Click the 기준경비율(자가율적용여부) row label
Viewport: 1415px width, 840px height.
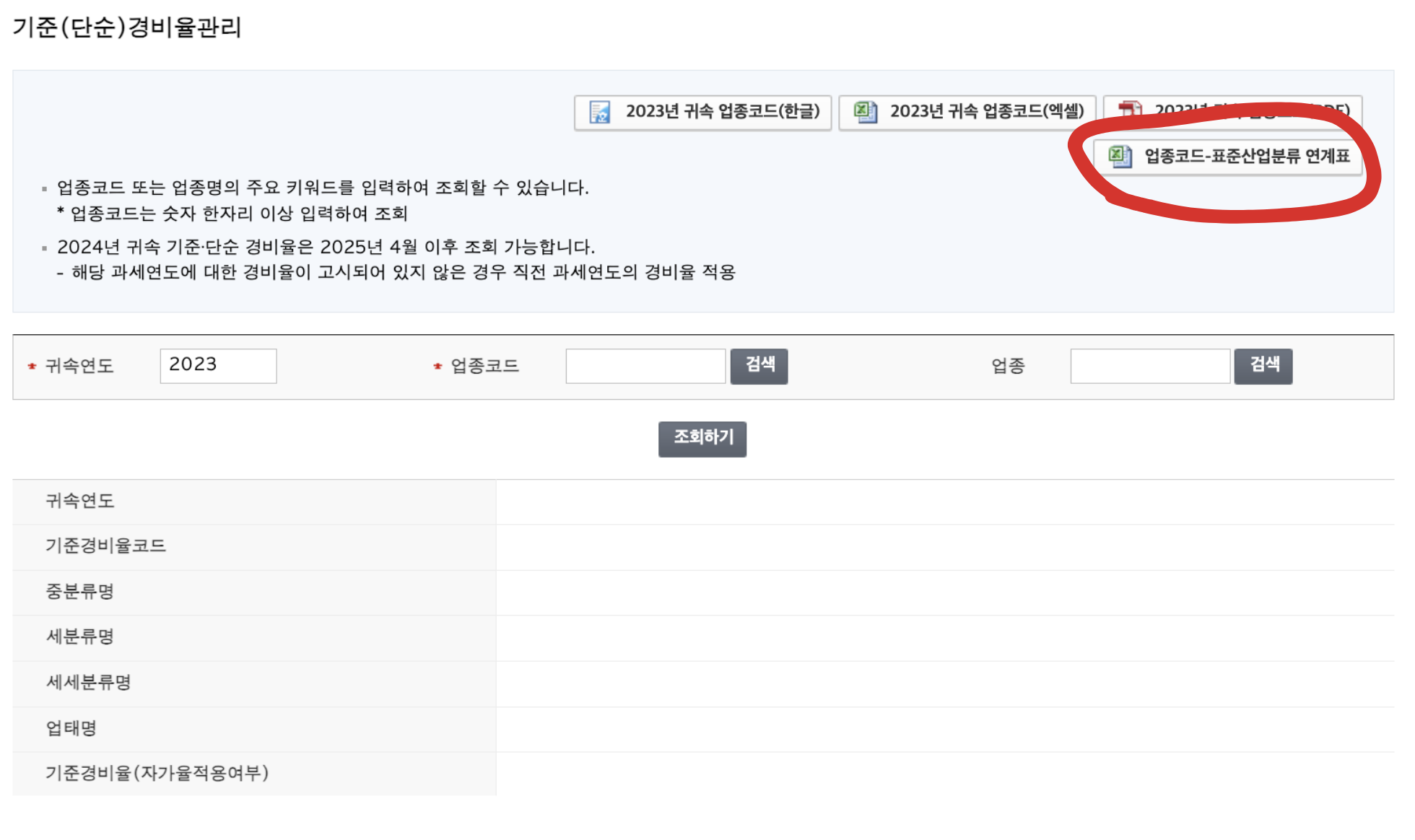(157, 773)
